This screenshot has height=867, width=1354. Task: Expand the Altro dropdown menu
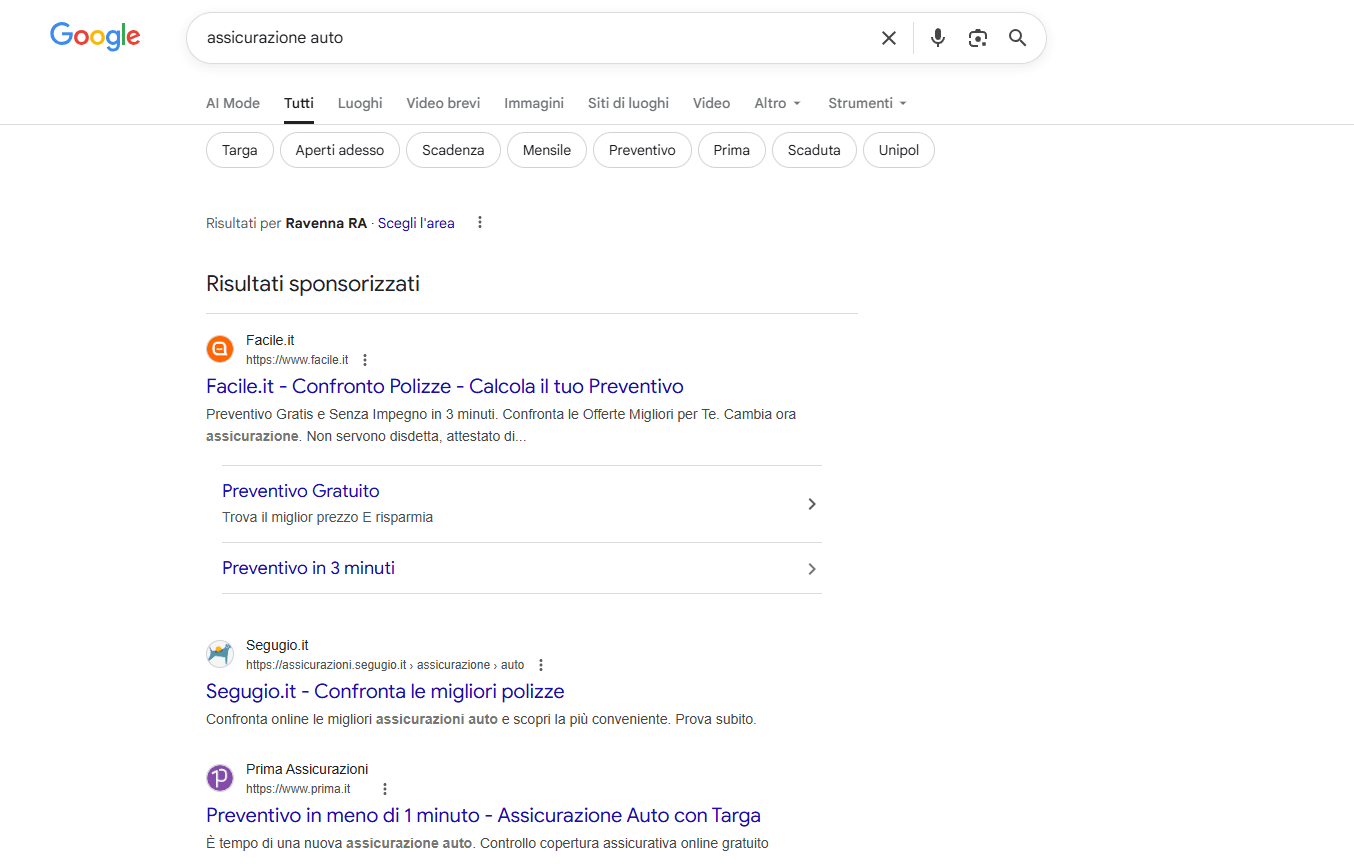pyautogui.click(x=778, y=103)
